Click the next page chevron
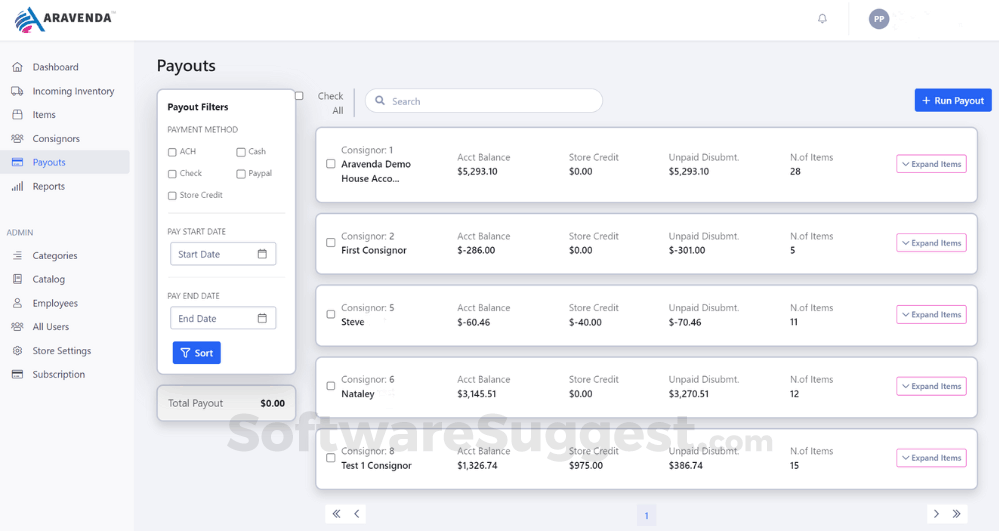The image size is (999, 531). coord(936,514)
